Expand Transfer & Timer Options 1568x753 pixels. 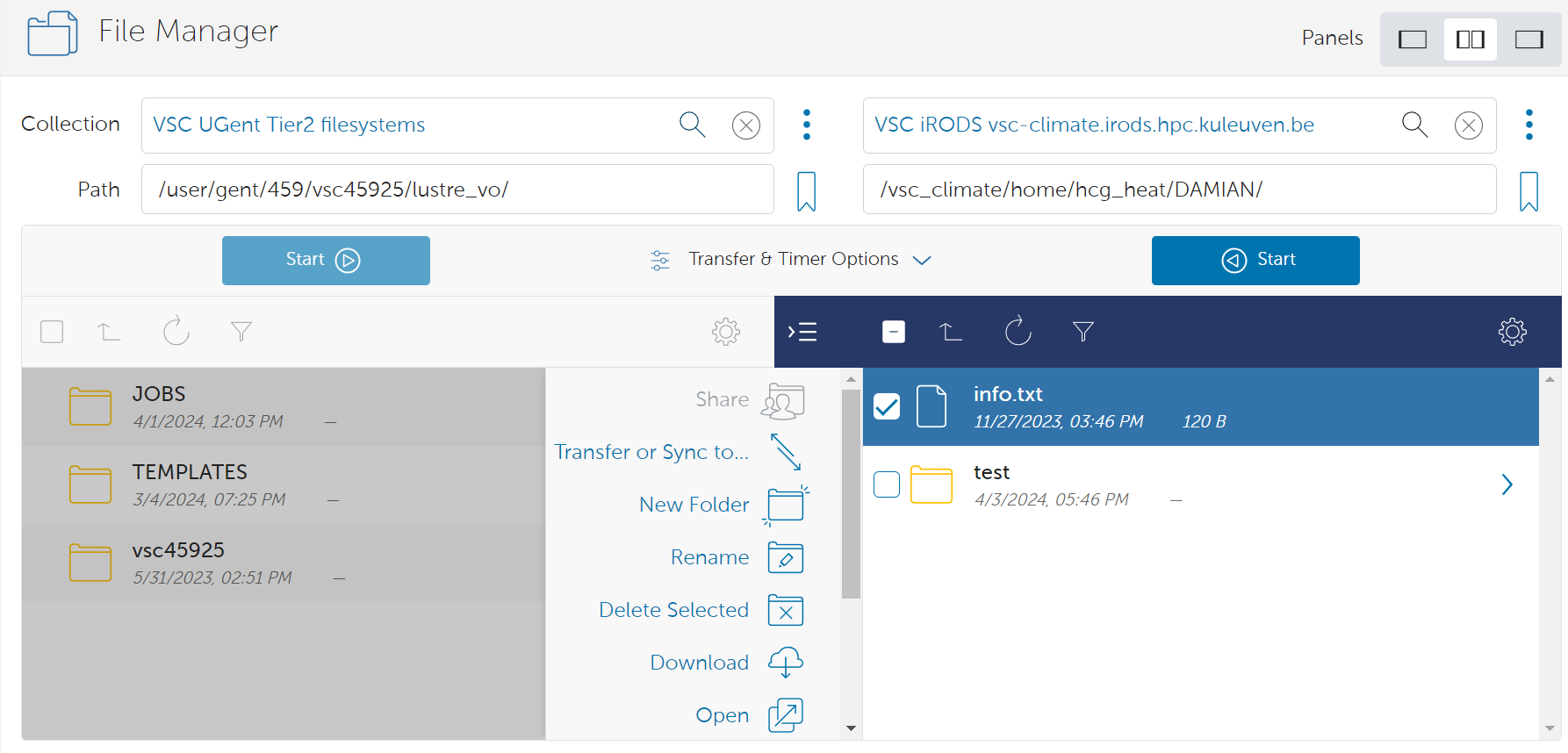[x=809, y=260]
